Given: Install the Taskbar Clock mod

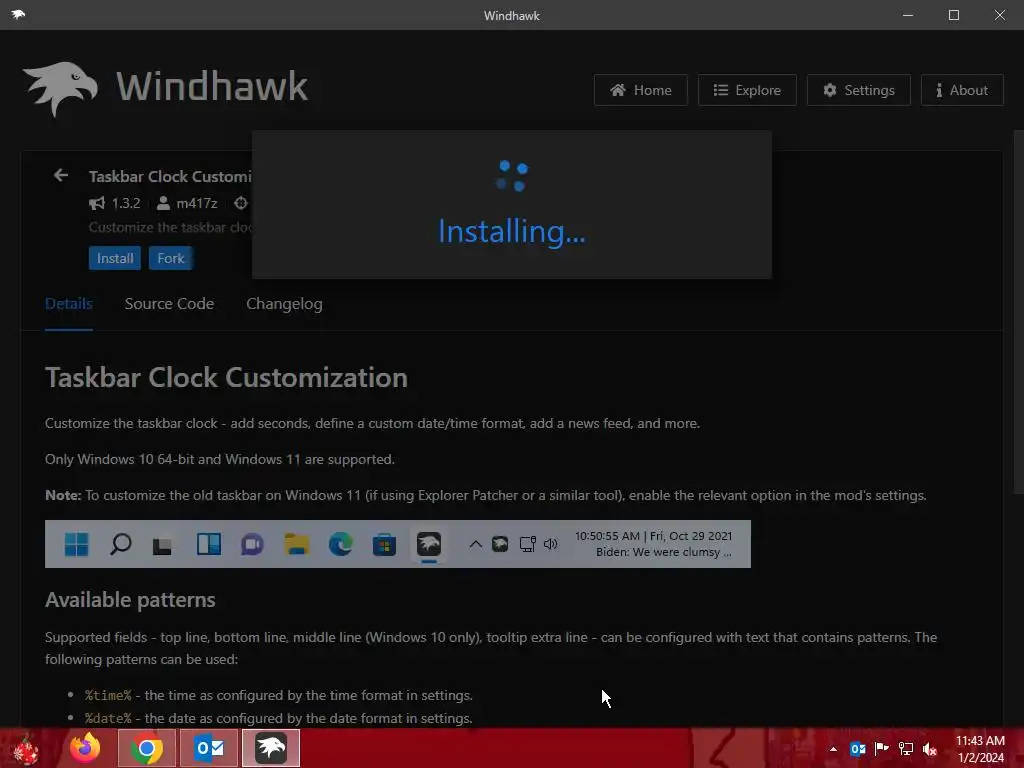Looking at the screenshot, I should click(115, 258).
